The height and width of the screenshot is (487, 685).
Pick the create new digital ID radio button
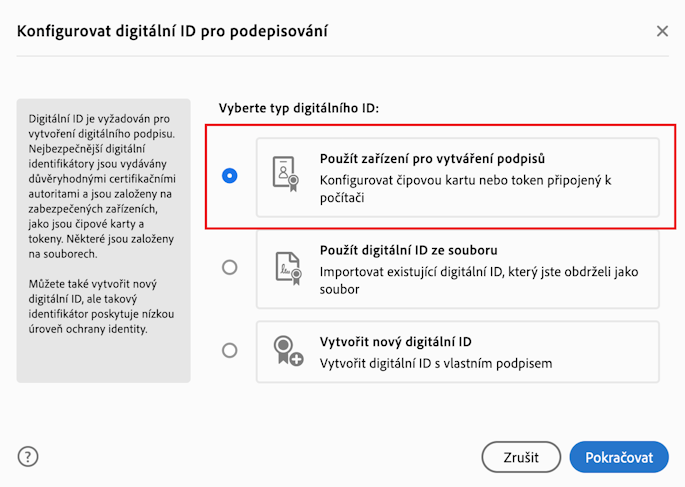click(x=230, y=350)
